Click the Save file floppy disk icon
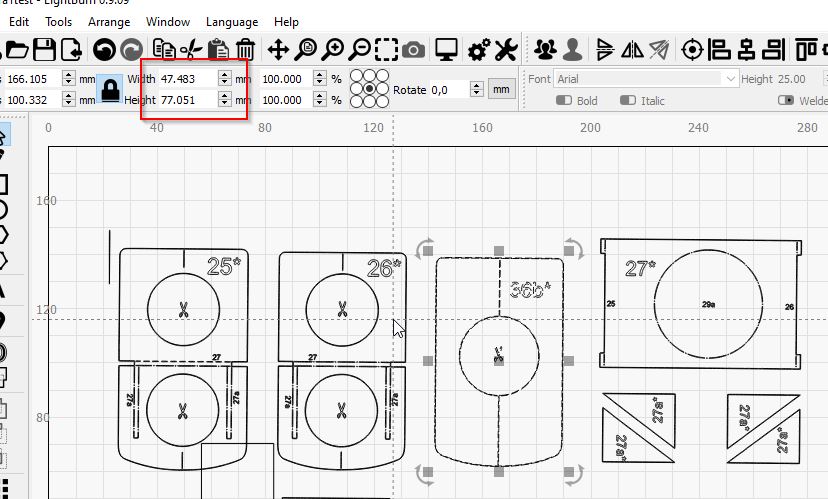This screenshot has height=499, width=828. tap(44, 49)
